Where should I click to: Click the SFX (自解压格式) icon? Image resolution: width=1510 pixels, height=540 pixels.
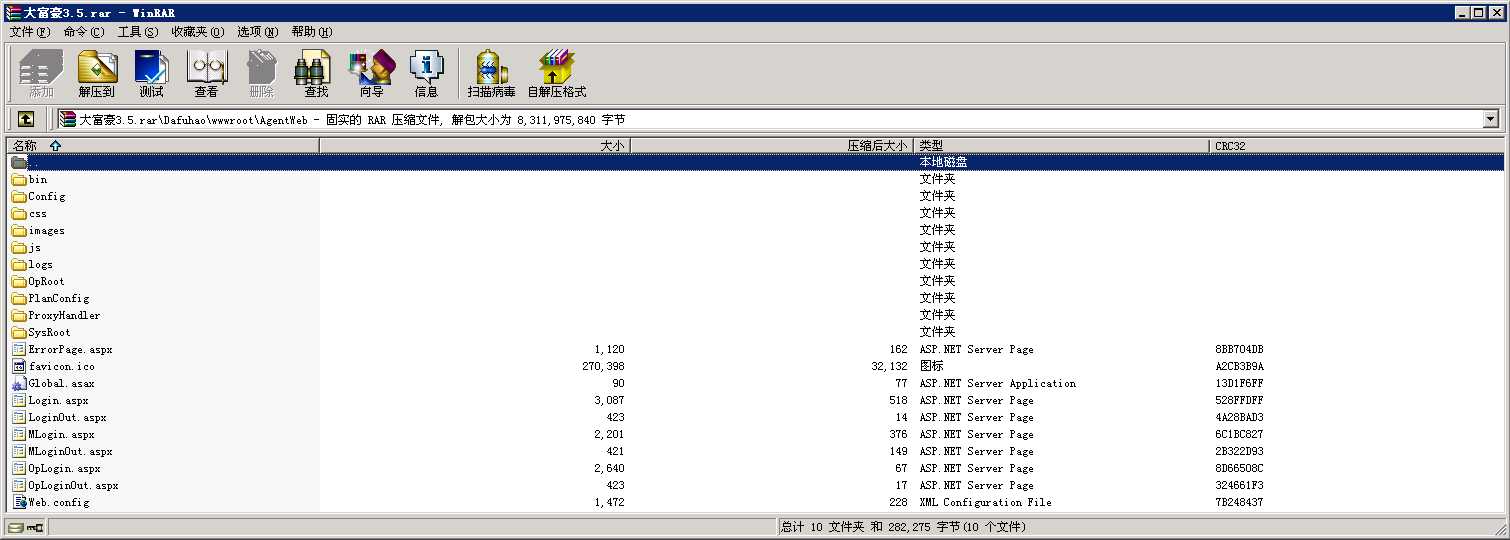557,74
